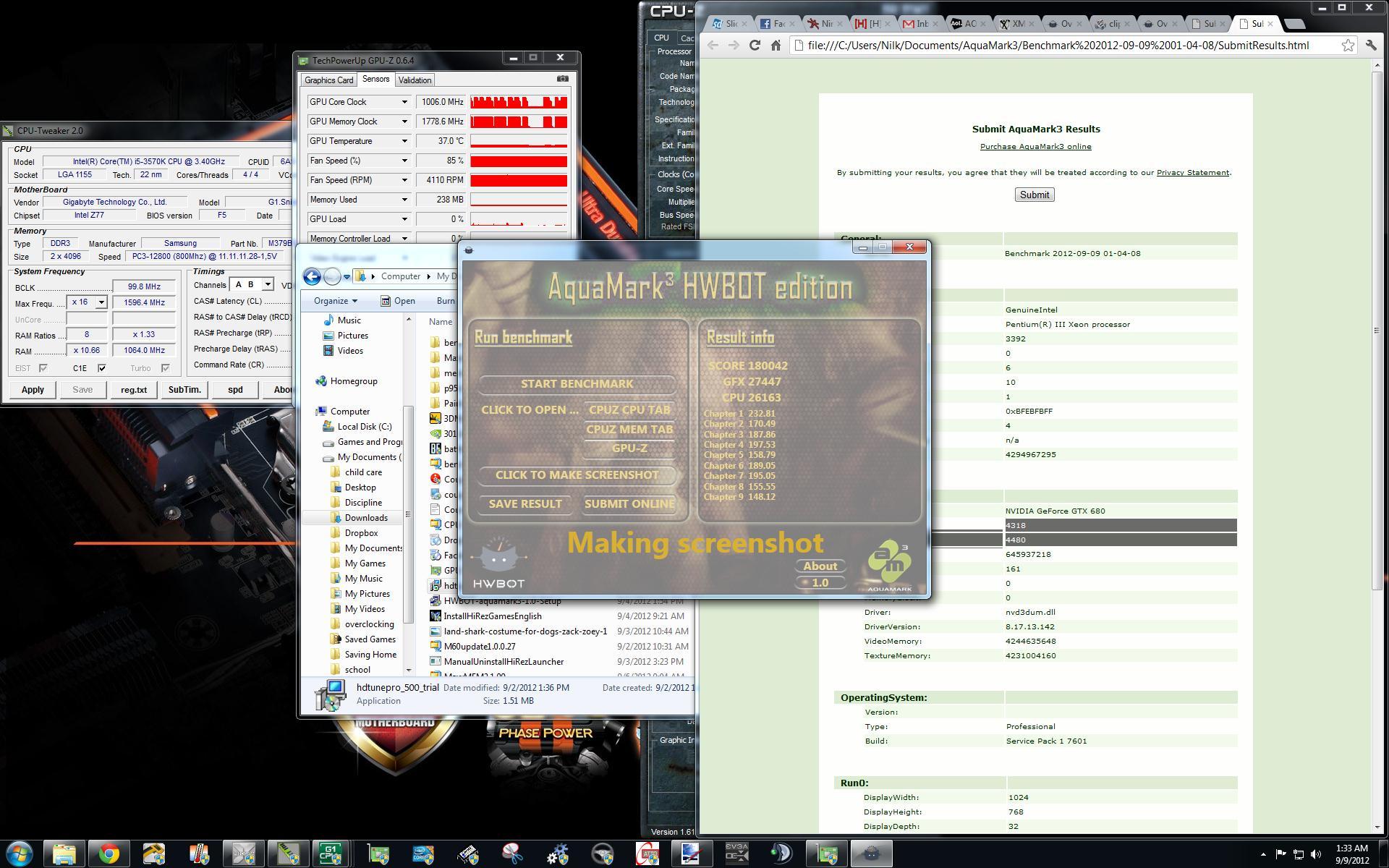Open Purchase AquaMark3 online link

1036,147
